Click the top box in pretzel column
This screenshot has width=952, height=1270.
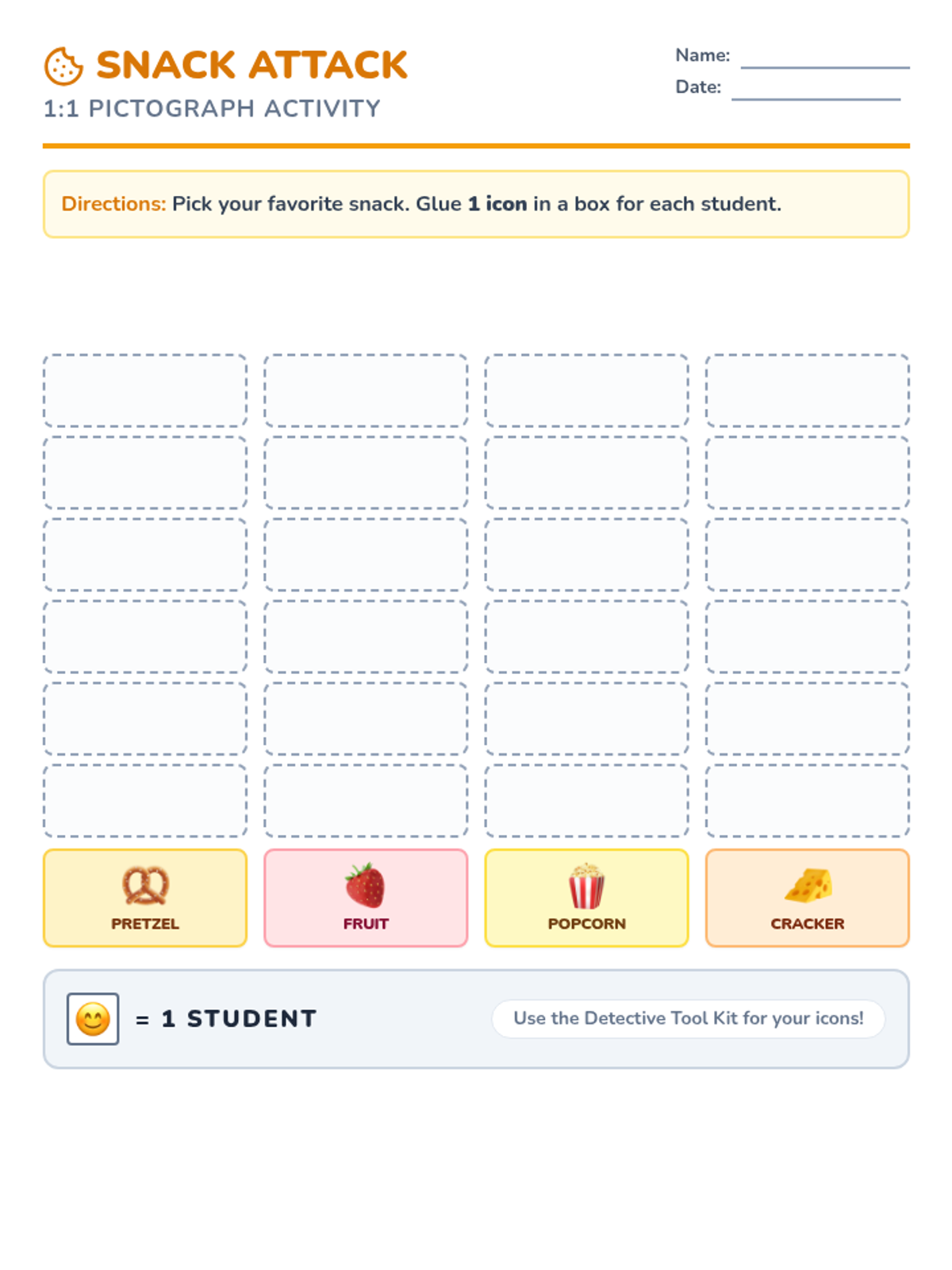145,391
